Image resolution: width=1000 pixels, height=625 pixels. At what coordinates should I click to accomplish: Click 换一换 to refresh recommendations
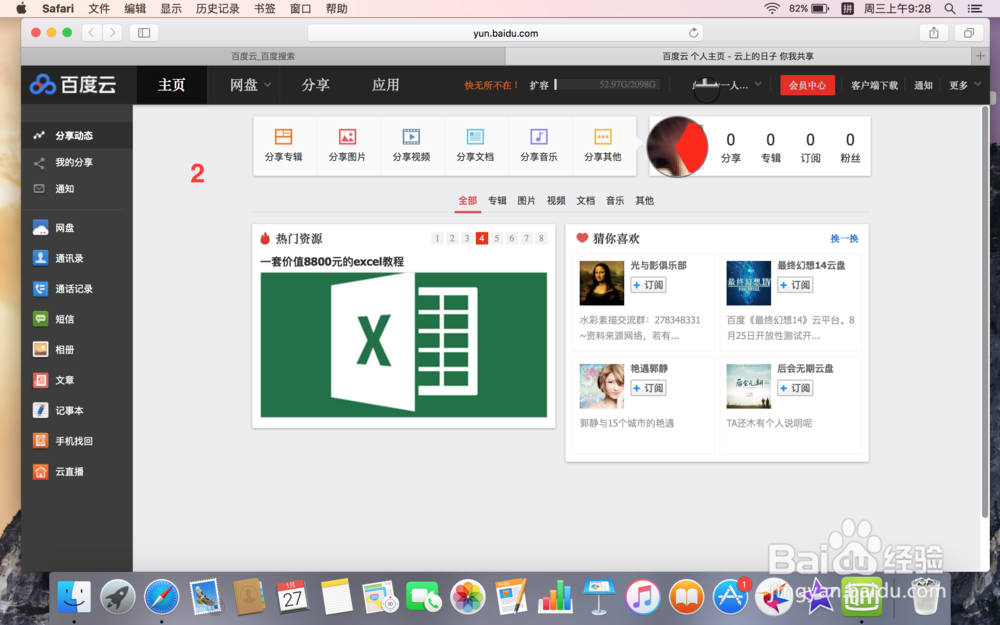(x=845, y=238)
